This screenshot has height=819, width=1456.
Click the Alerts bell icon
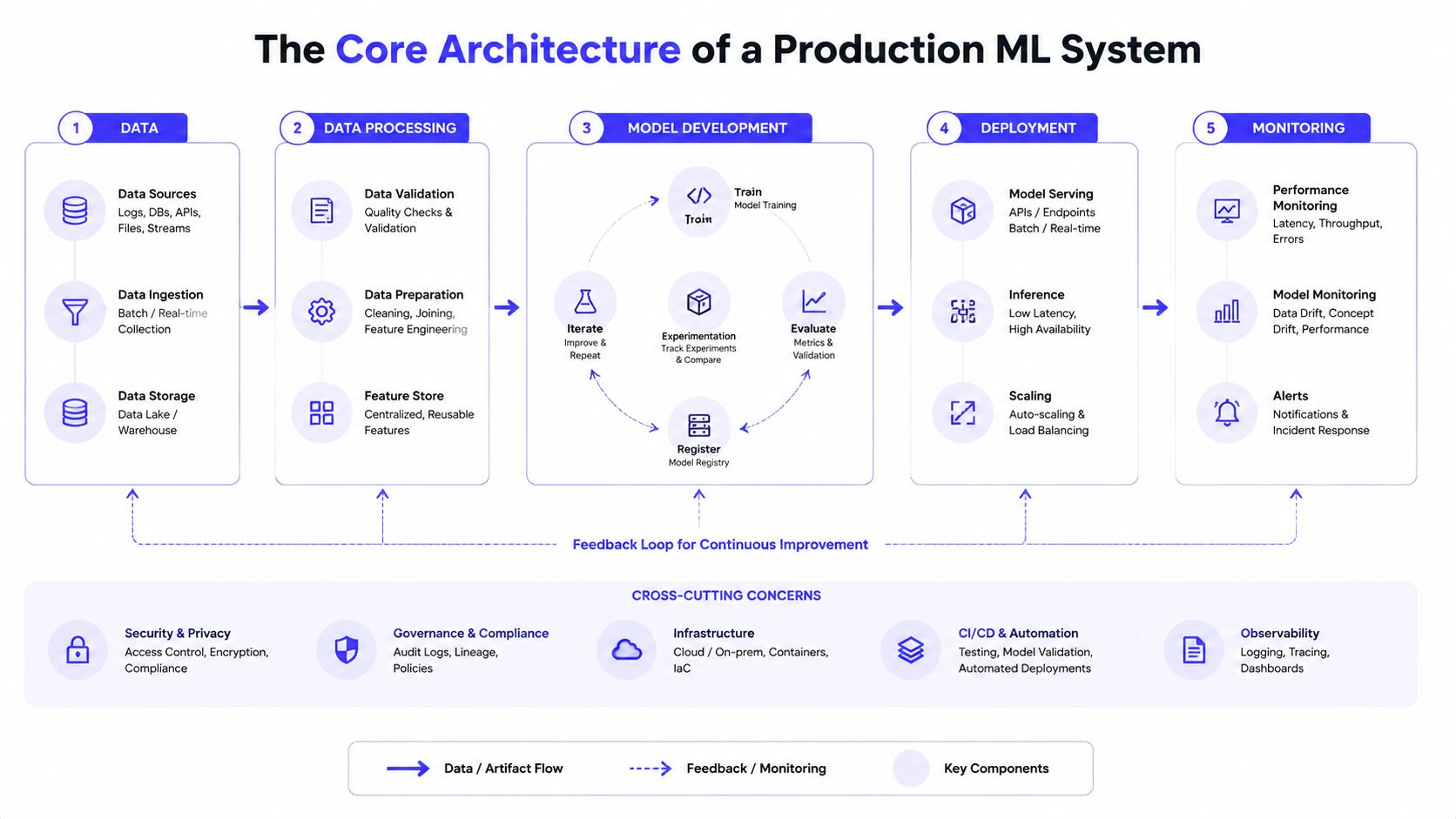click(1227, 413)
